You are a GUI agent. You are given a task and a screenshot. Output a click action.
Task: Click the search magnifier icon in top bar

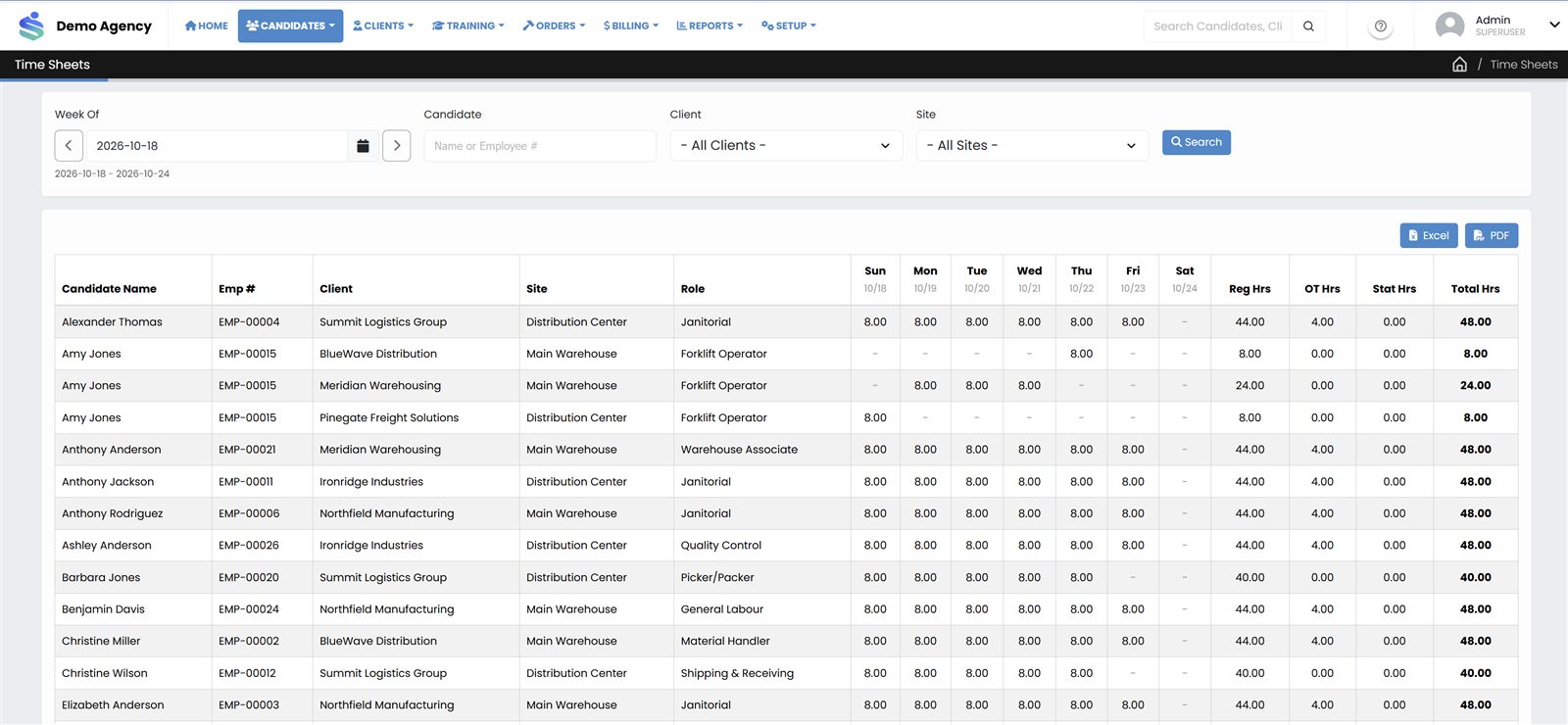point(1308,26)
